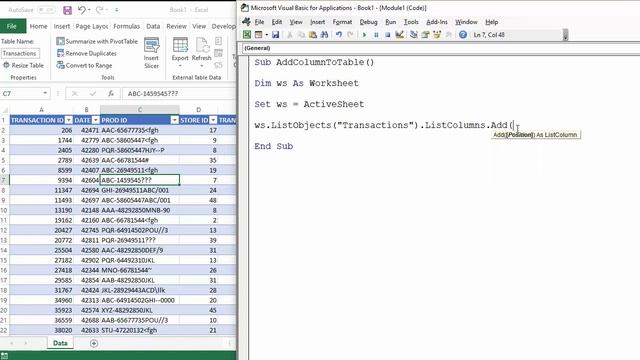Click Toolbox icon in VBA toolbar
This screenshot has width=640, height=360.
click(x=448, y=35)
